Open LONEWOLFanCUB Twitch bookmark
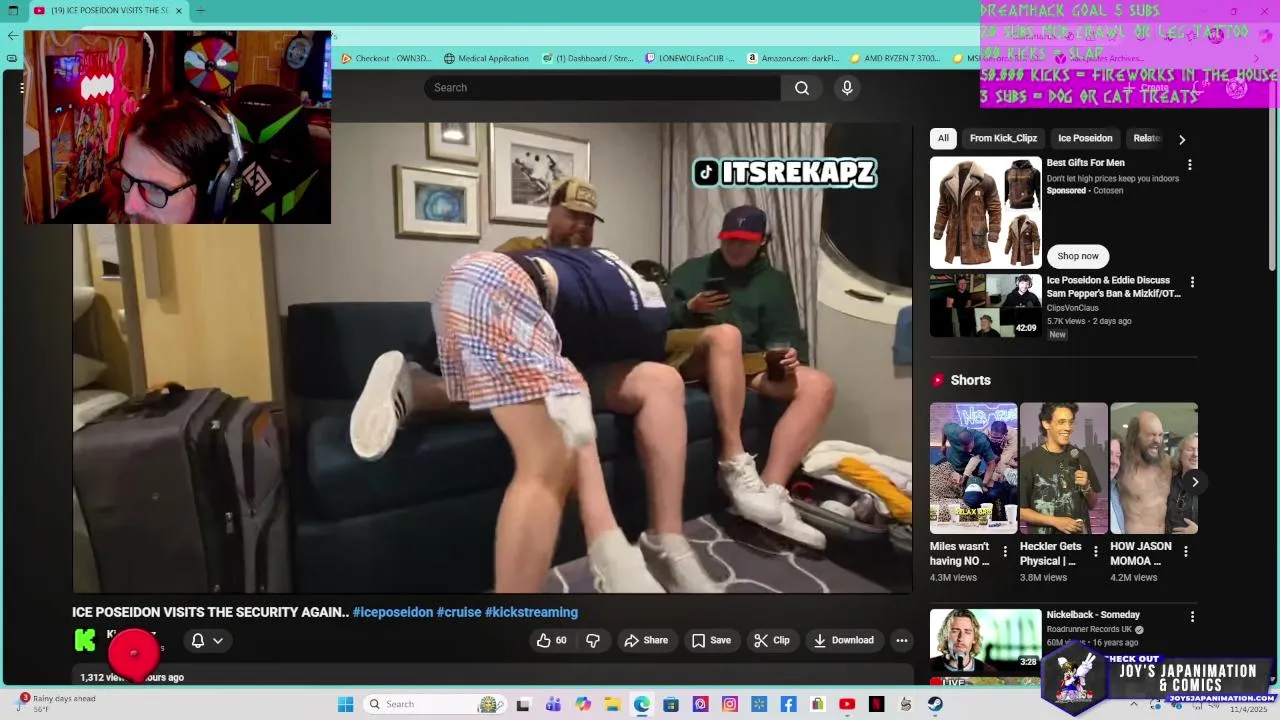The width and height of the screenshot is (1280, 720). (x=690, y=58)
